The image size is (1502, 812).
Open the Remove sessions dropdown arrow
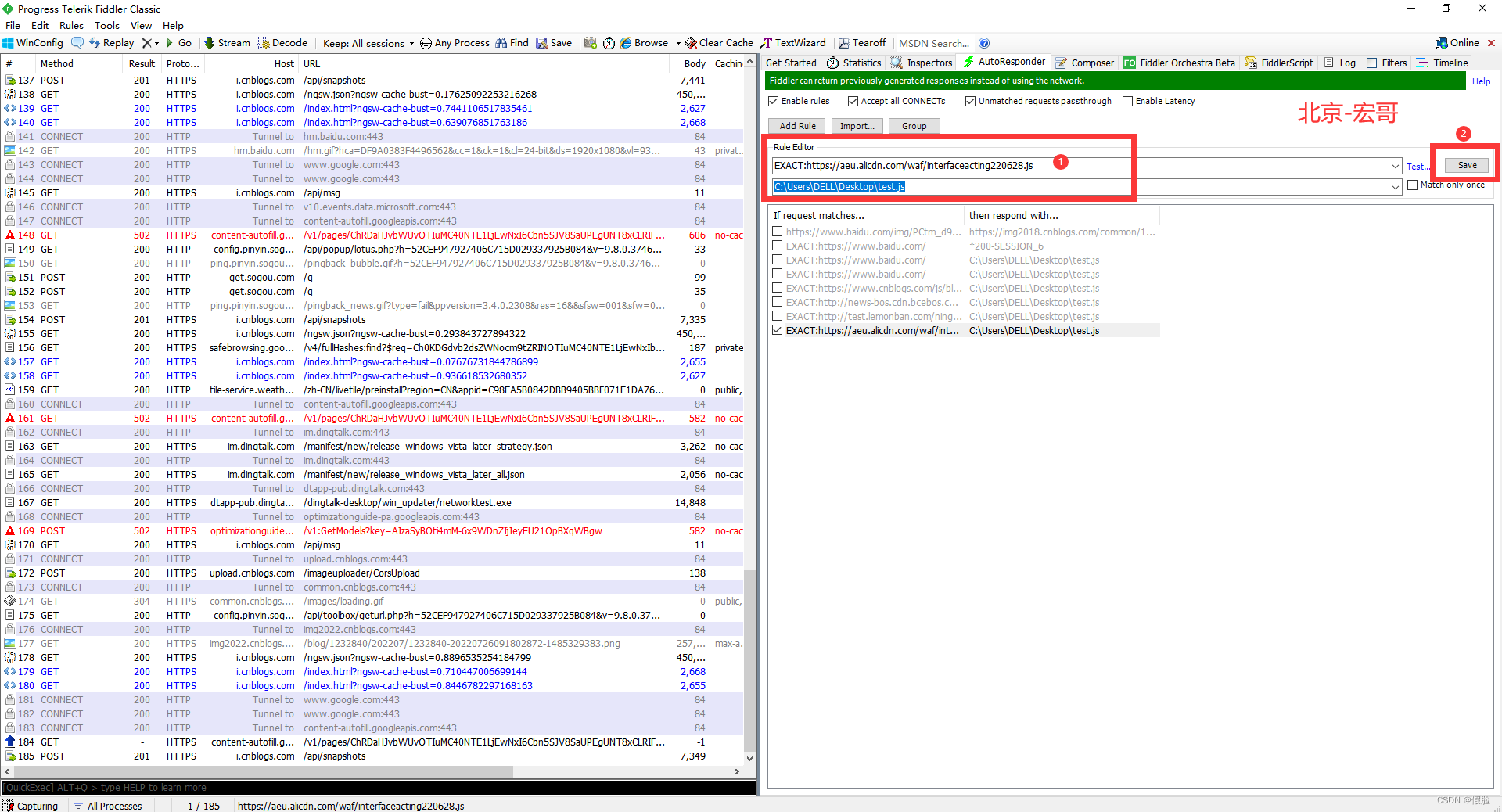click(156, 43)
